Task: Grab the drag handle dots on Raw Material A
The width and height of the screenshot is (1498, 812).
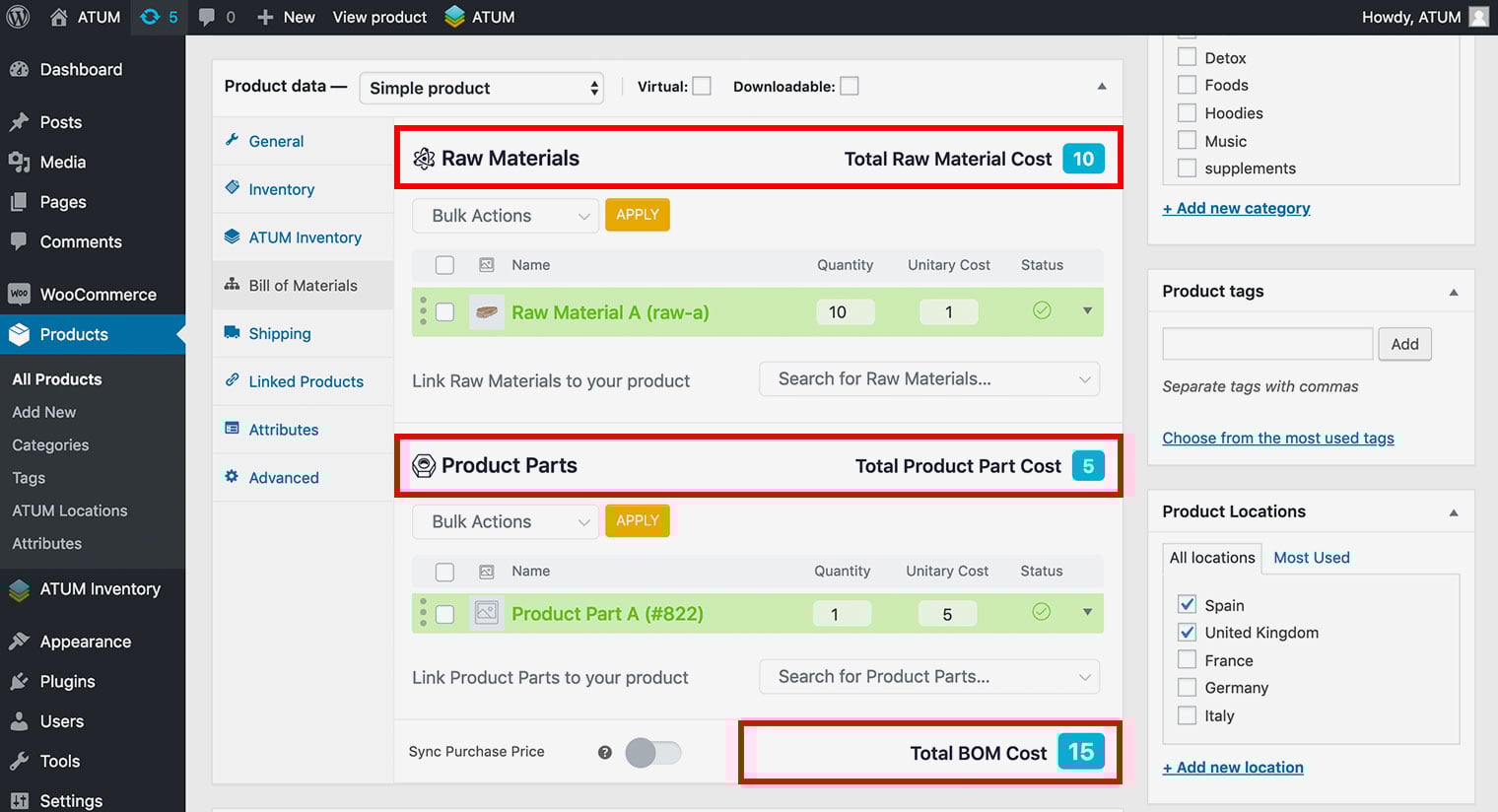Action: 424,311
